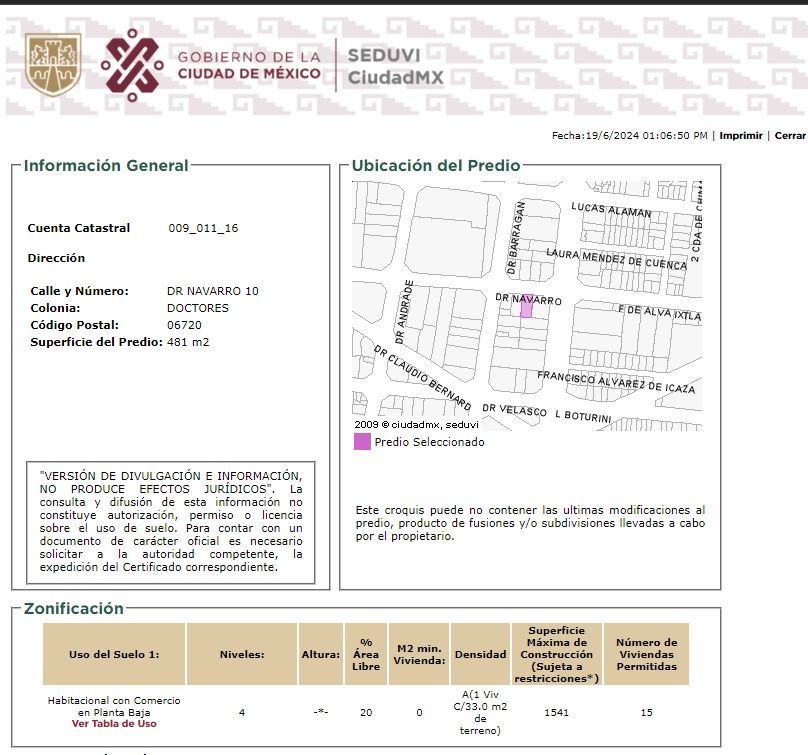The width and height of the screenshot is (808, 755).
Task: Click the Información General heading
Action: [x=106, y=165]
